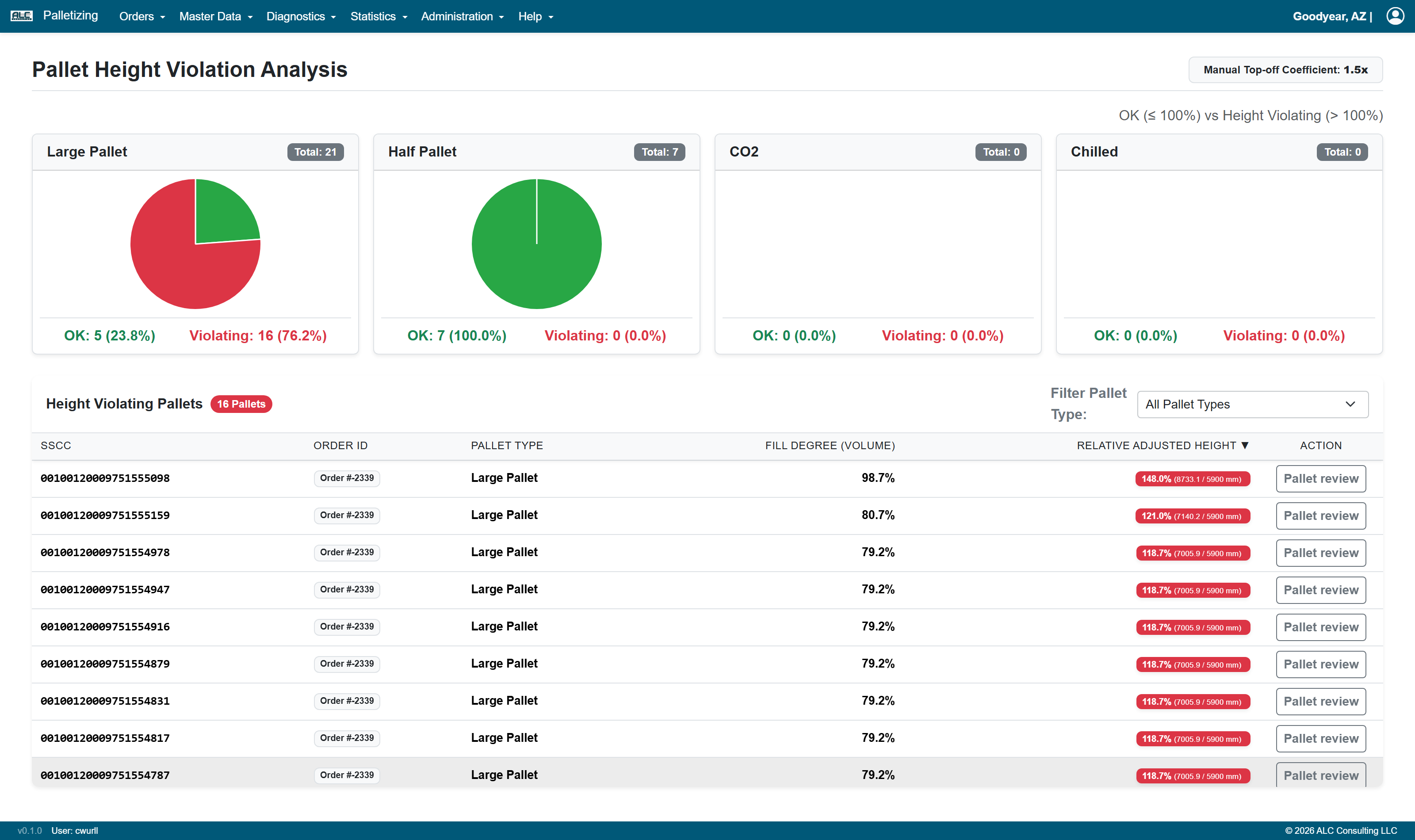Viewport: 1415px width, 840px height.
Task: Open the Filter Pallet Type dropdown
Action: click(x=1253, y=404)
